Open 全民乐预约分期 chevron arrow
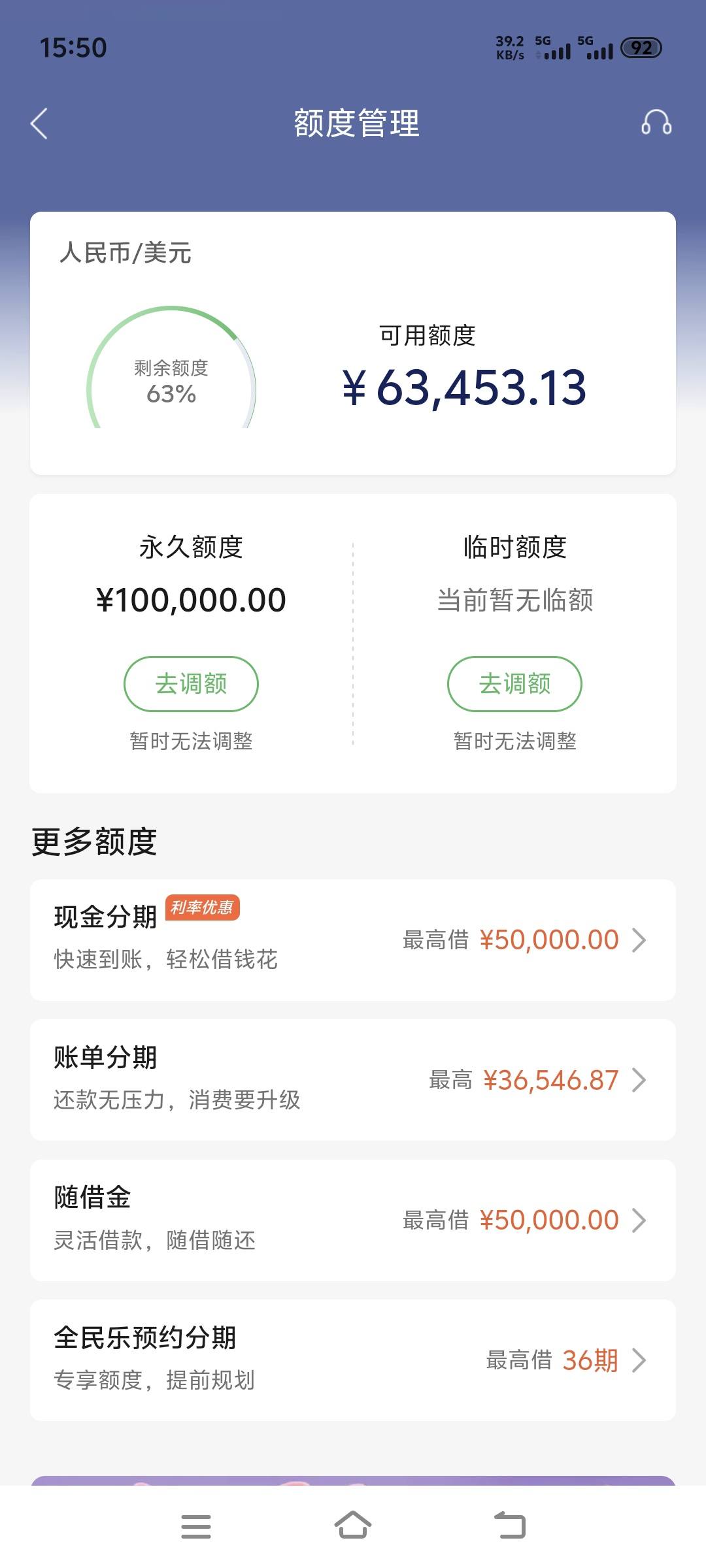 pyautogui.click(x=639, y=1360)
